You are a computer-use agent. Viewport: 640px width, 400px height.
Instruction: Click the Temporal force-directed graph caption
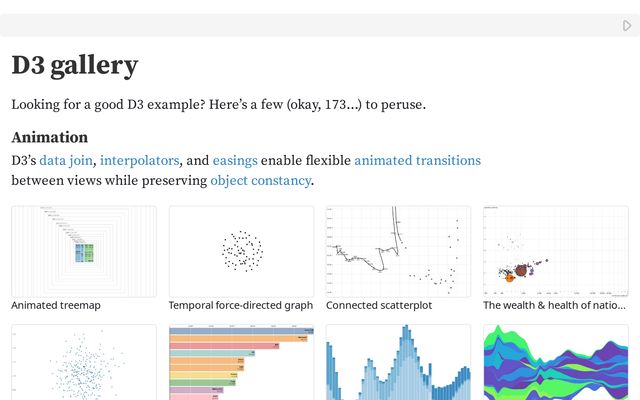pos(241,305)
